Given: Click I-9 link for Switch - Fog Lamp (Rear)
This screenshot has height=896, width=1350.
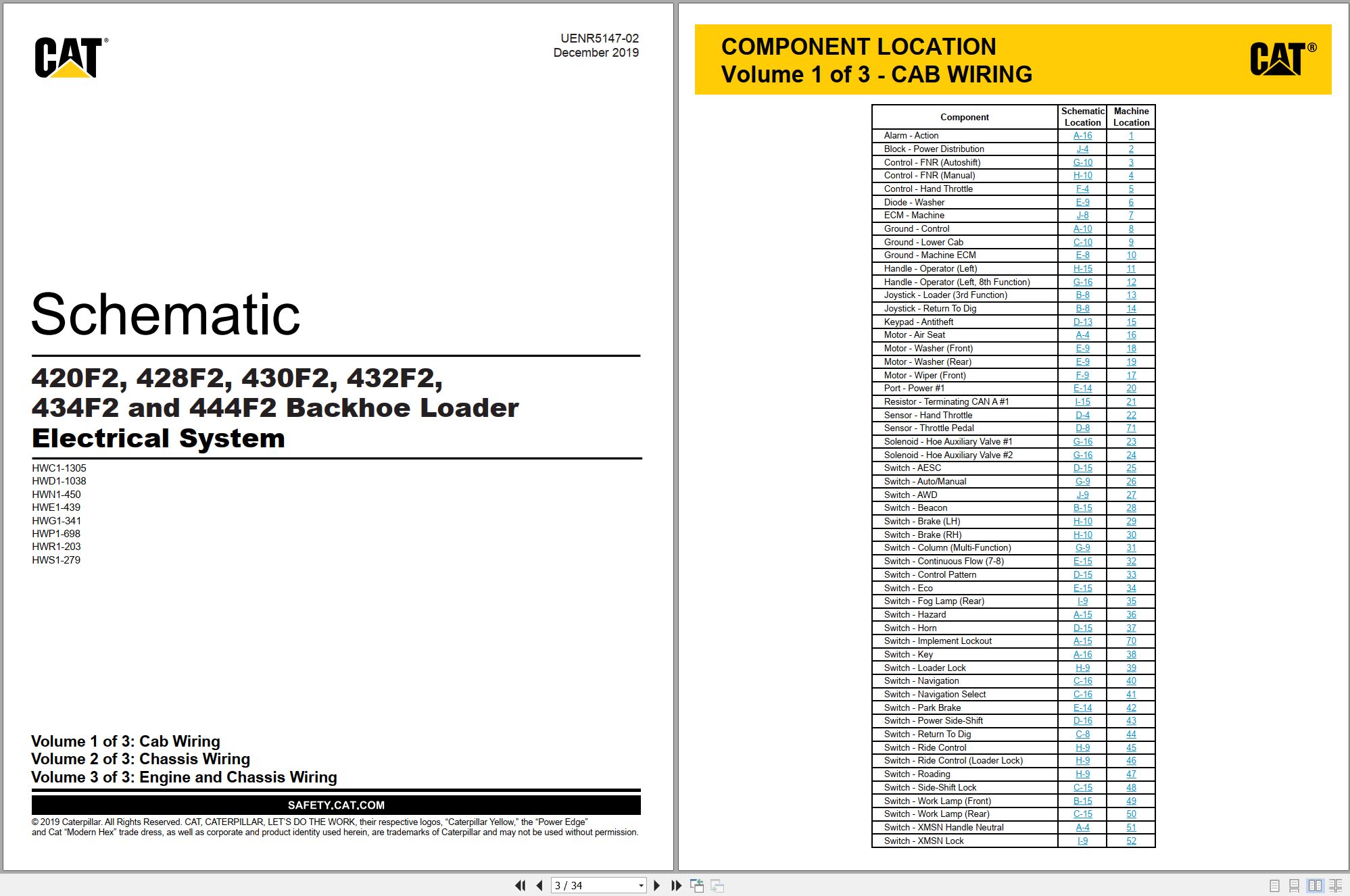Looking at the screenshot, I should (x=1082, y=601).
